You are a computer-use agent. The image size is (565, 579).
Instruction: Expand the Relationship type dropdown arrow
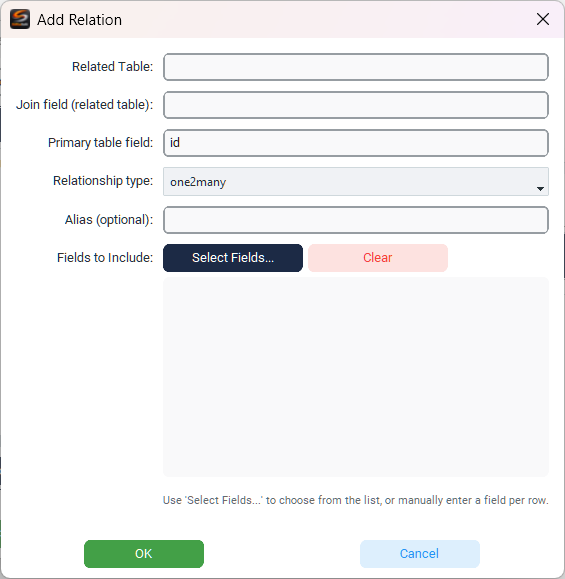[x=540, y=189]
